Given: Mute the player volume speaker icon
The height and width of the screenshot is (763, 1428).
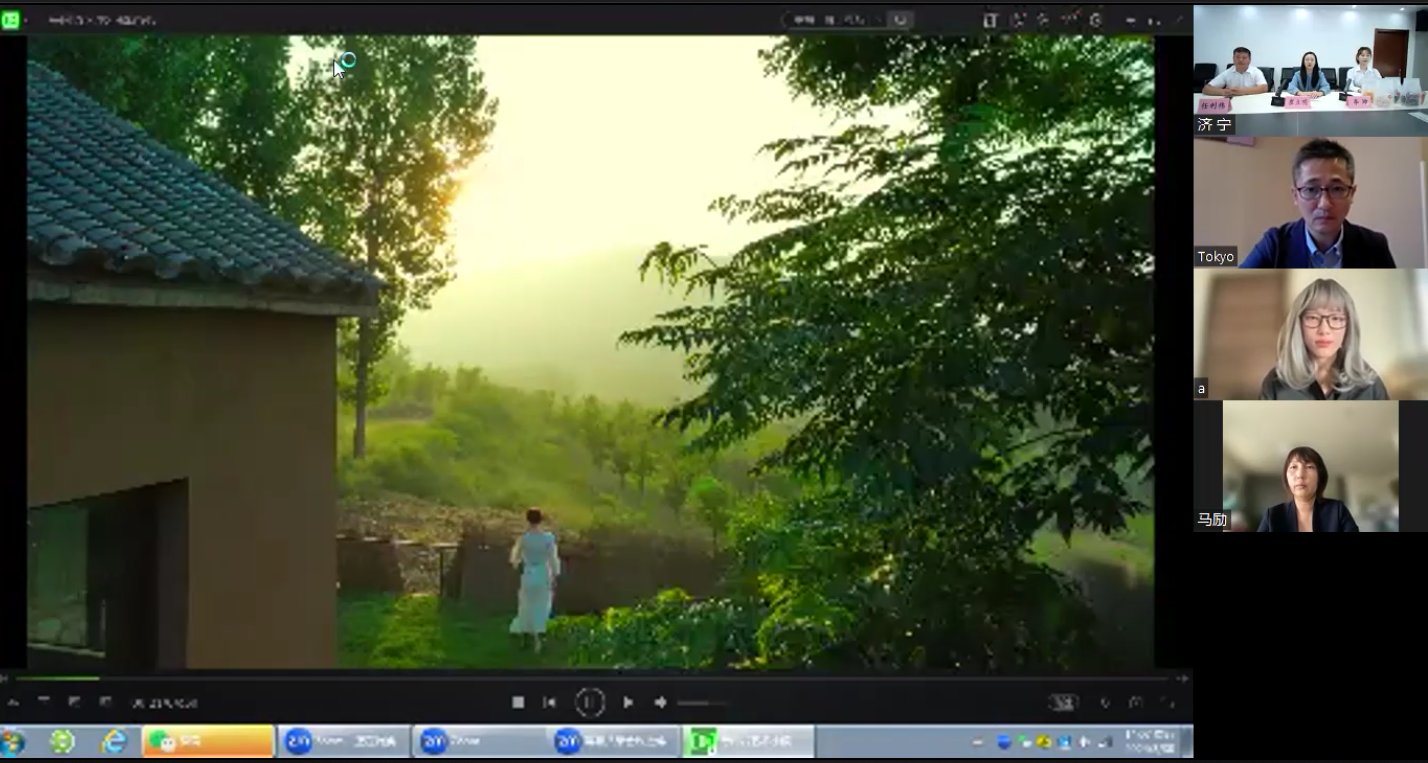Looking at the screenshot, I should pyautogui.click(x=660, y=702).
